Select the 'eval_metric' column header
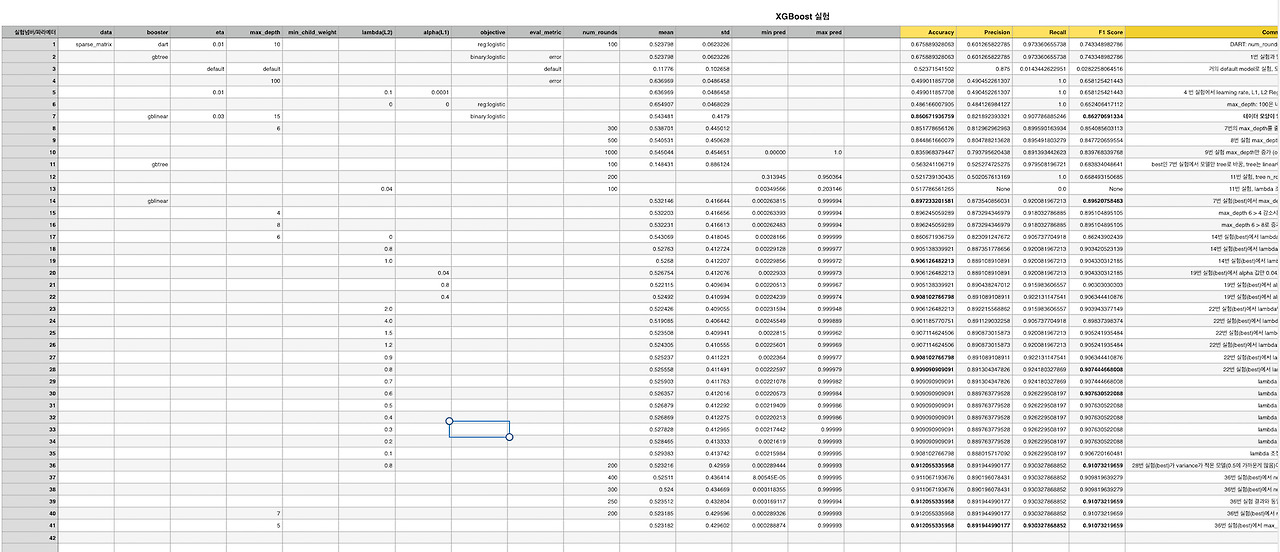This screenshot has height=552, width=1280. pos(536,33)
